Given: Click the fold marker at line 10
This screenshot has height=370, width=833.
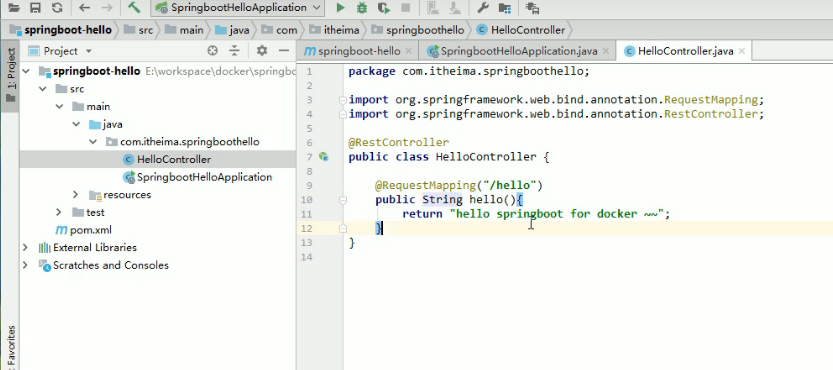Looking at the screenshot, I should point(343,200).
